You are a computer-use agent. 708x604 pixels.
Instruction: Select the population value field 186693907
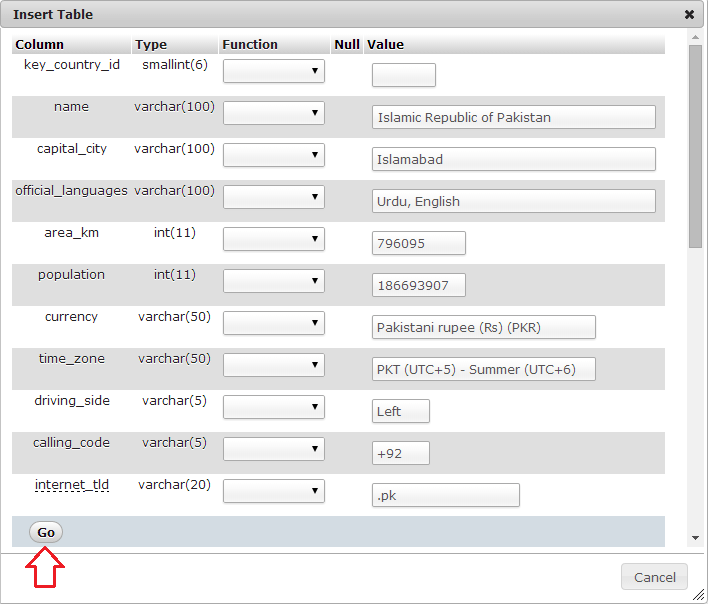[418, 285]
